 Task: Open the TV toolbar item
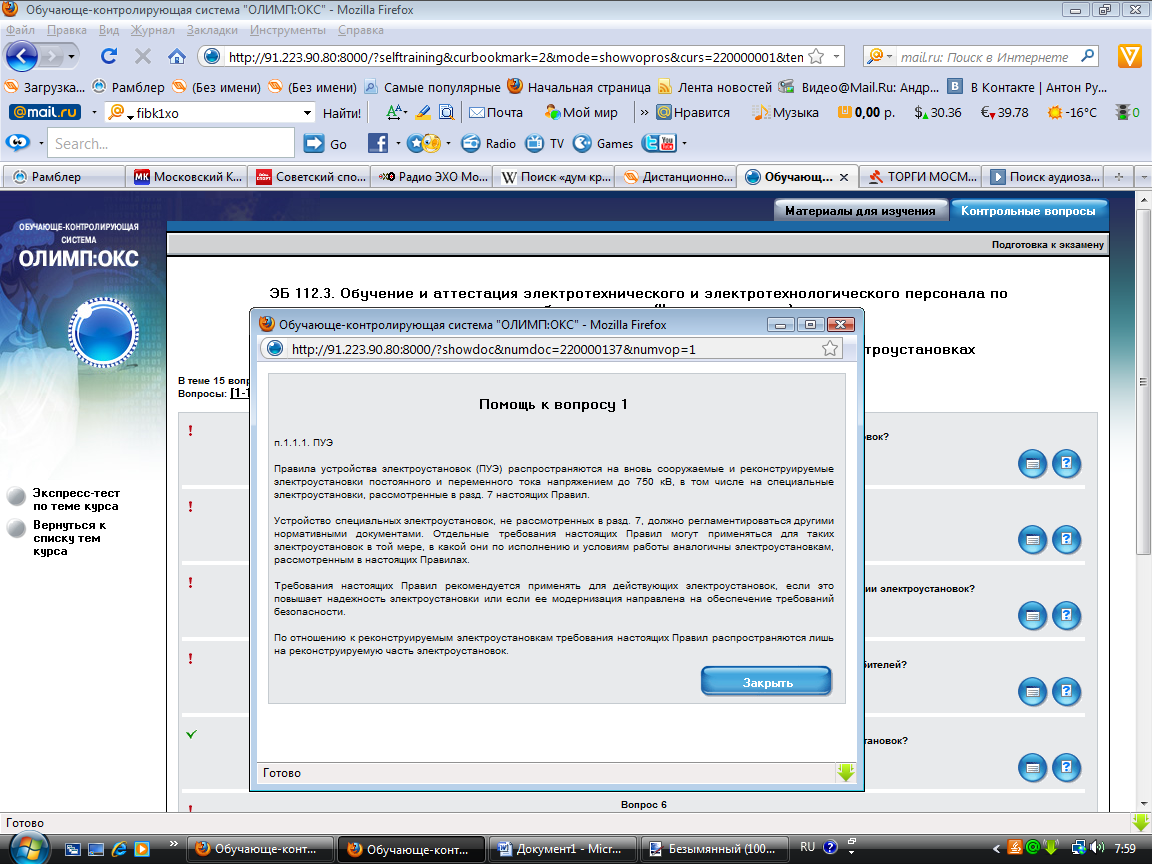click(544, 143)
